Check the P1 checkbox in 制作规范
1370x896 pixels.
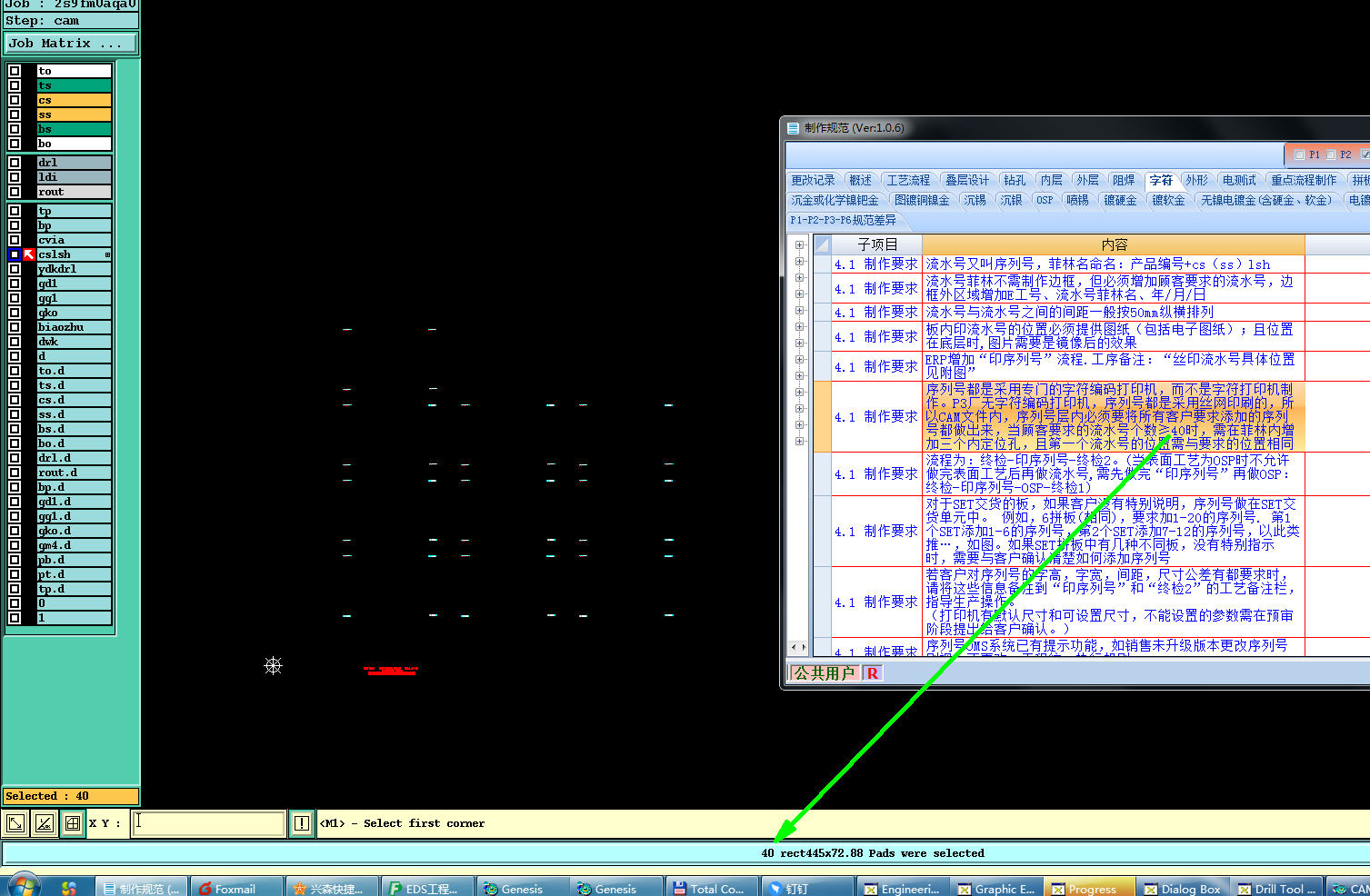click(1300, 154)
